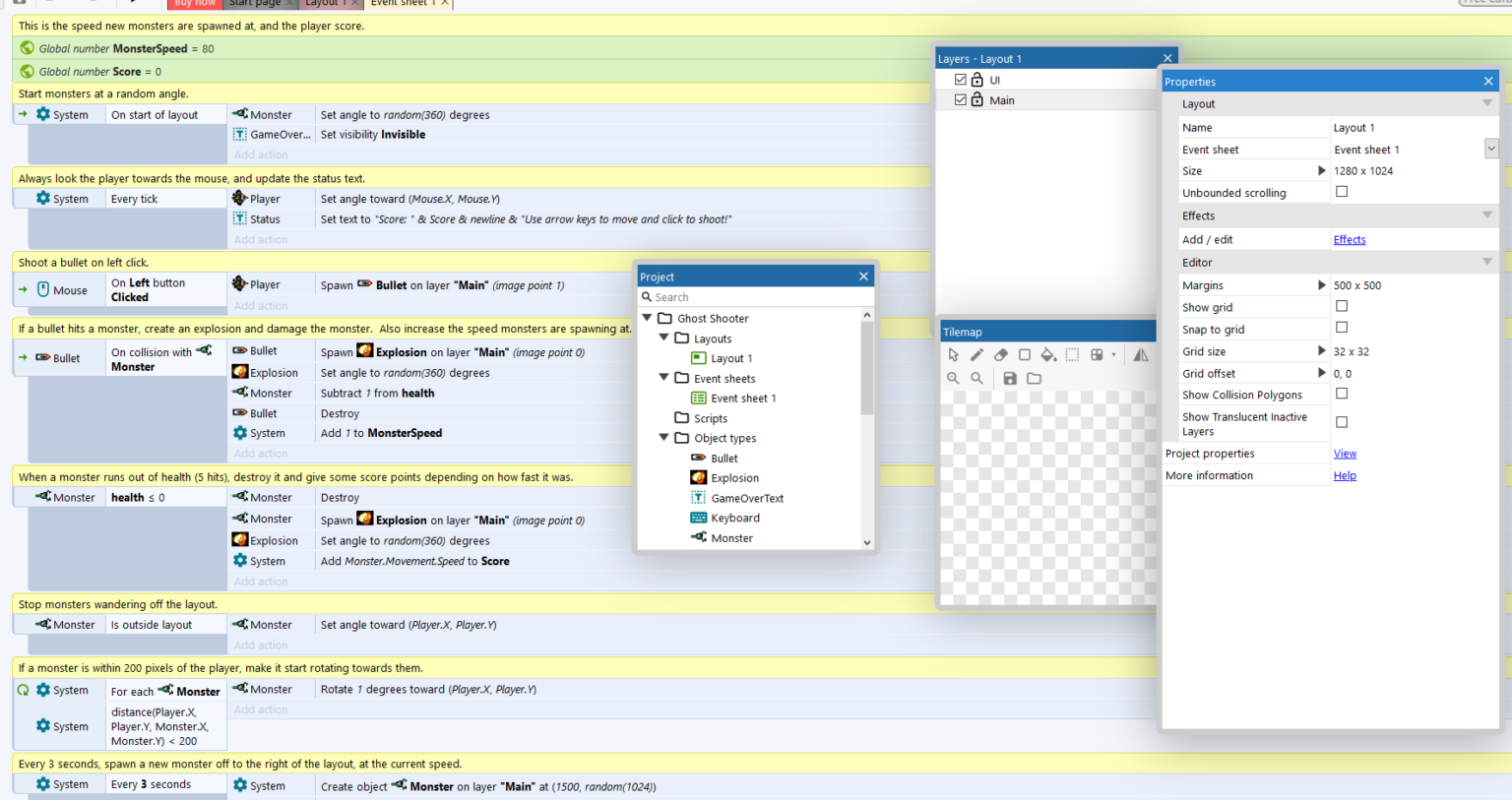The height and width of the screenshot is (800, 1512).
Task: Click the Project panel search field
Action: [x=756, y=296]
